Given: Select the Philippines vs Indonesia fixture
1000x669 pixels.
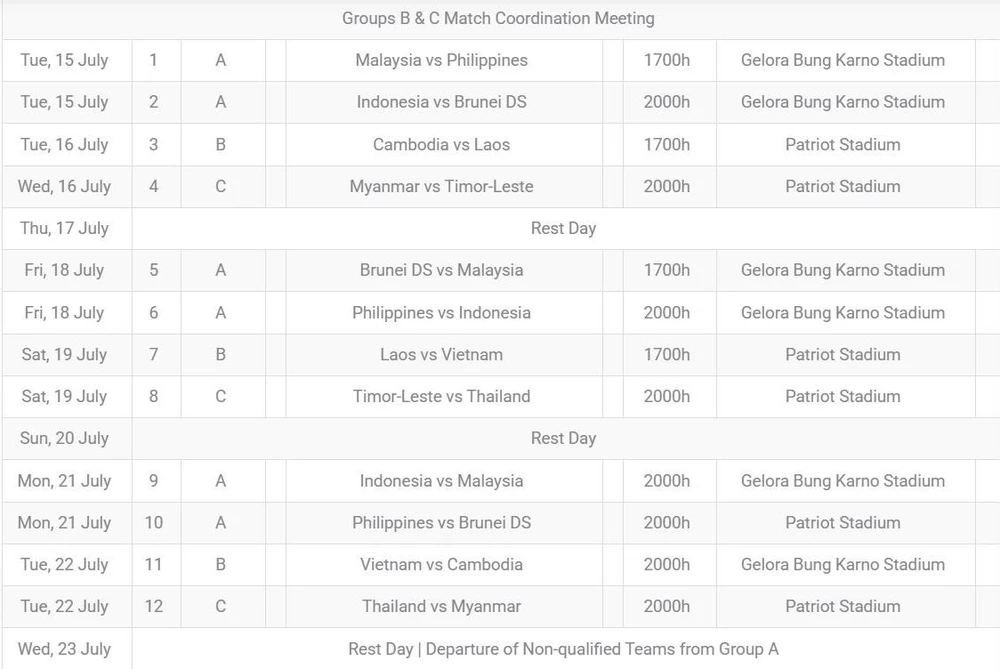Looking at the screenshot, I should click(441, 312).
